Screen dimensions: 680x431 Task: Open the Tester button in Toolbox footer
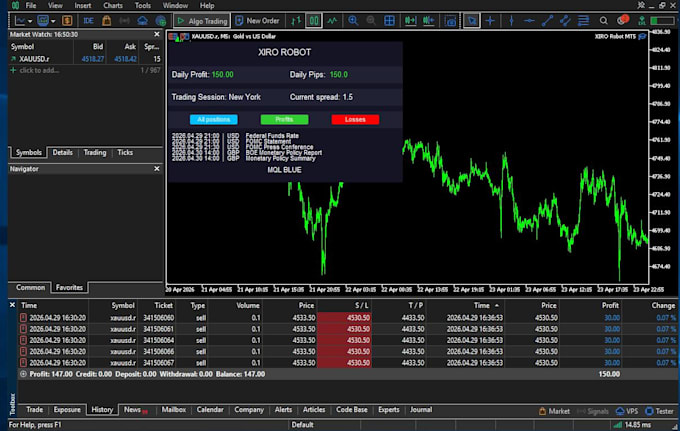(660, 411)
